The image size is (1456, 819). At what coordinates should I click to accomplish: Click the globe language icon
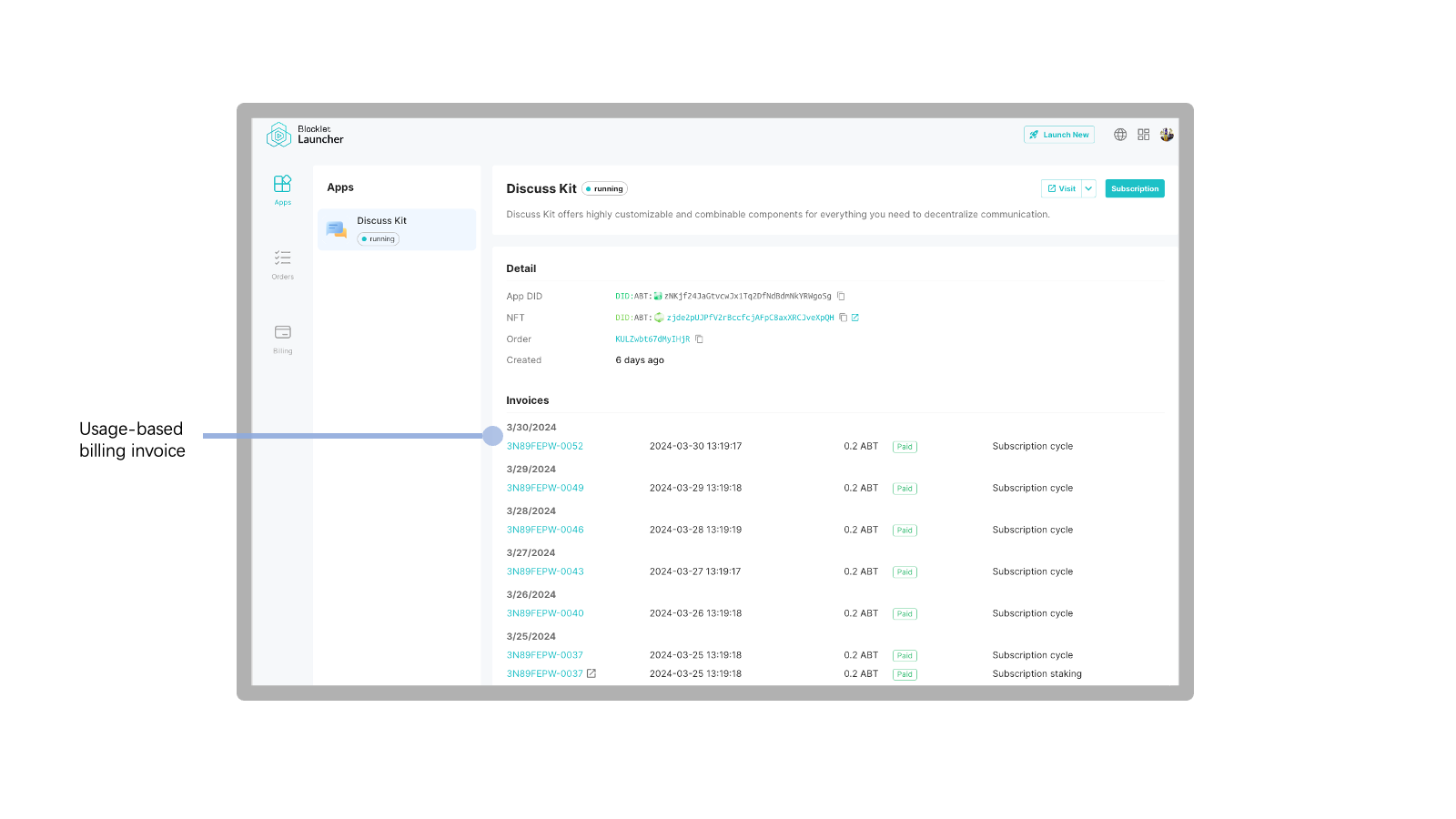pyautogui.click(x=1120, y=135)
